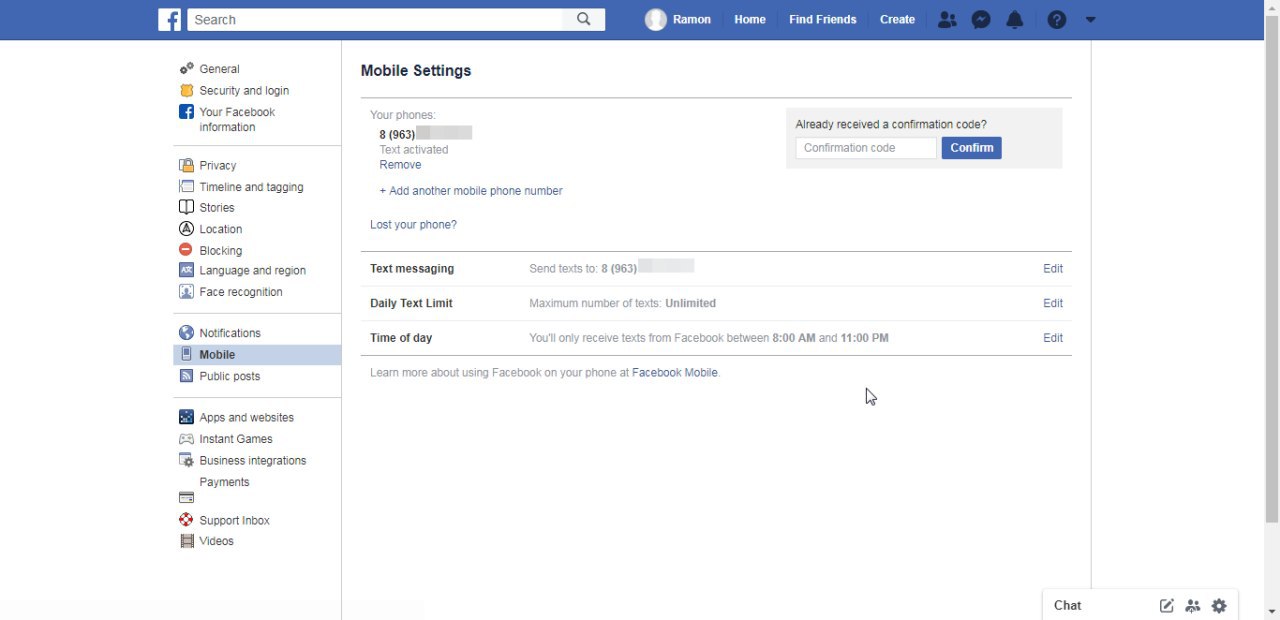This screenshot has width=1280, height=620.
Task: Edit the Text messaging setting
Action: pos(1053,269)
